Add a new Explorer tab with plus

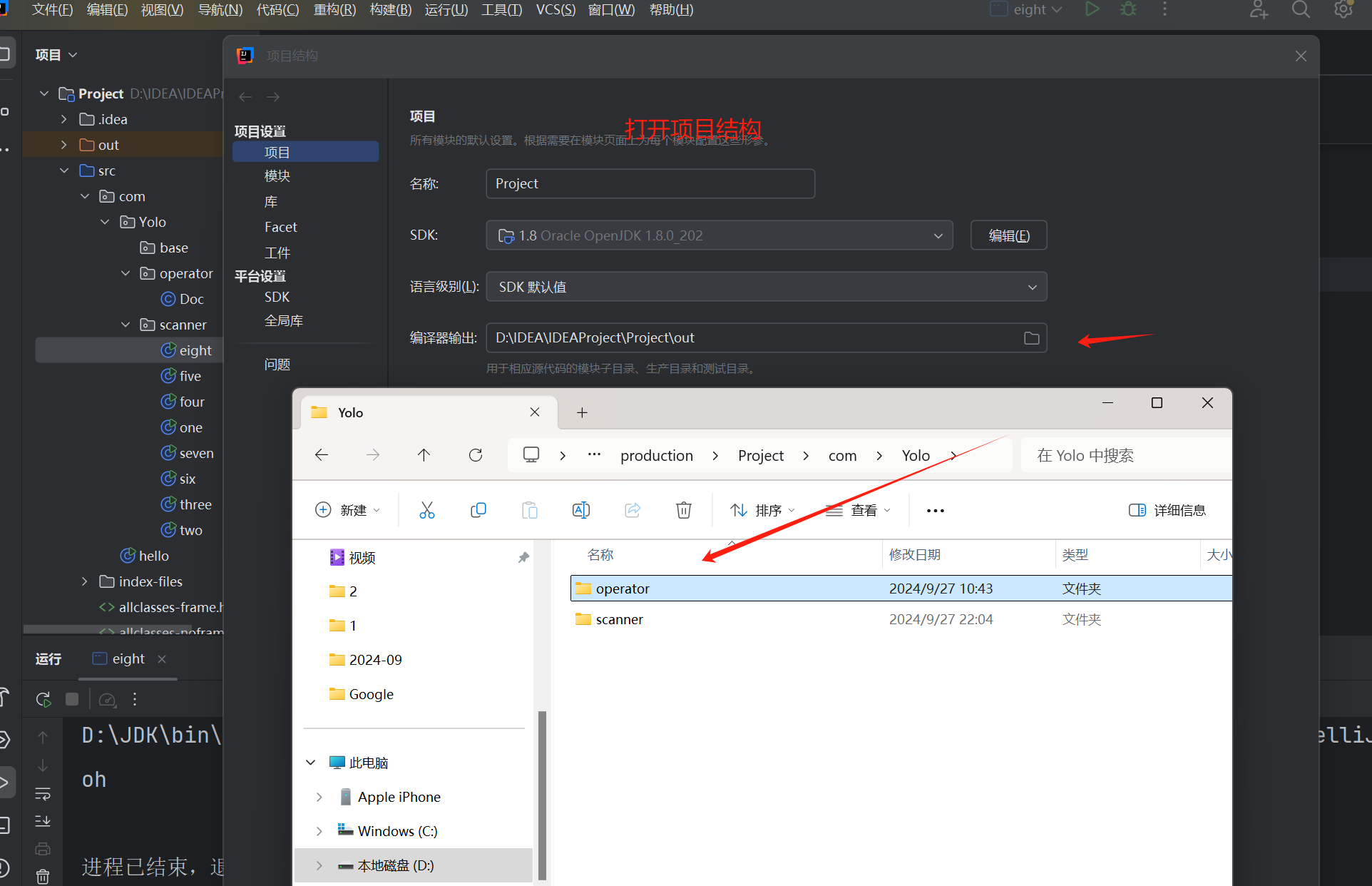582,412
